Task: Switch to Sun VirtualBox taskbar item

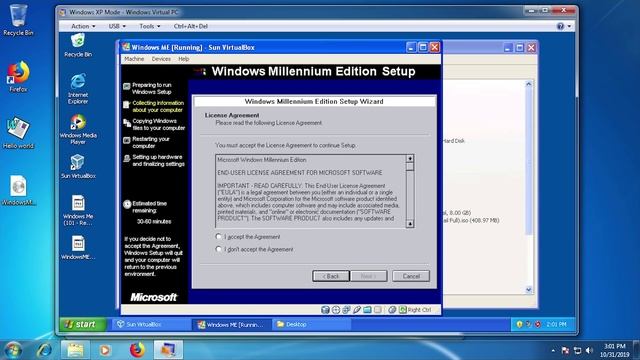Action: click(151, 324)
